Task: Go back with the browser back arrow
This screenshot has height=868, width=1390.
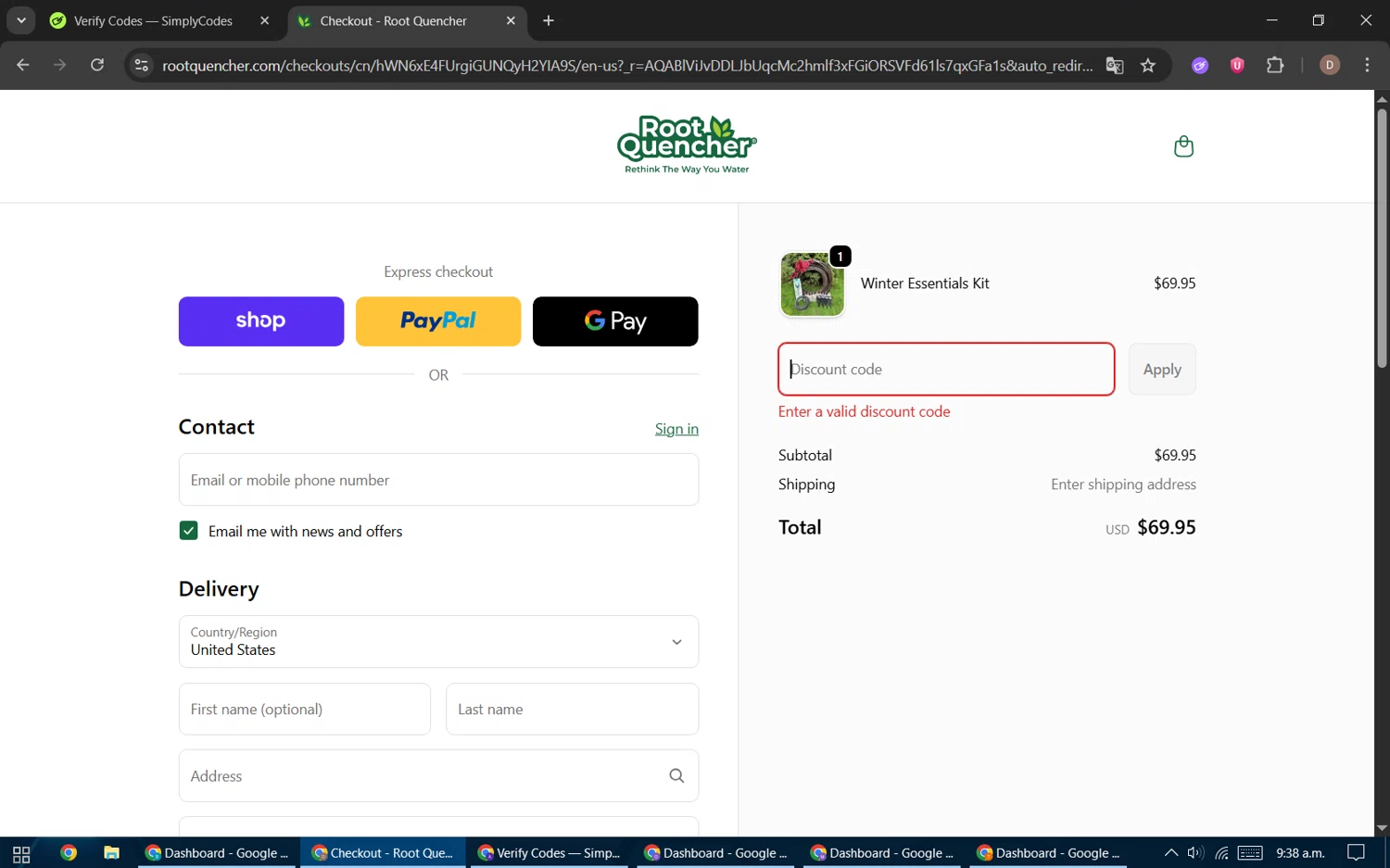Action: (23, 65)
